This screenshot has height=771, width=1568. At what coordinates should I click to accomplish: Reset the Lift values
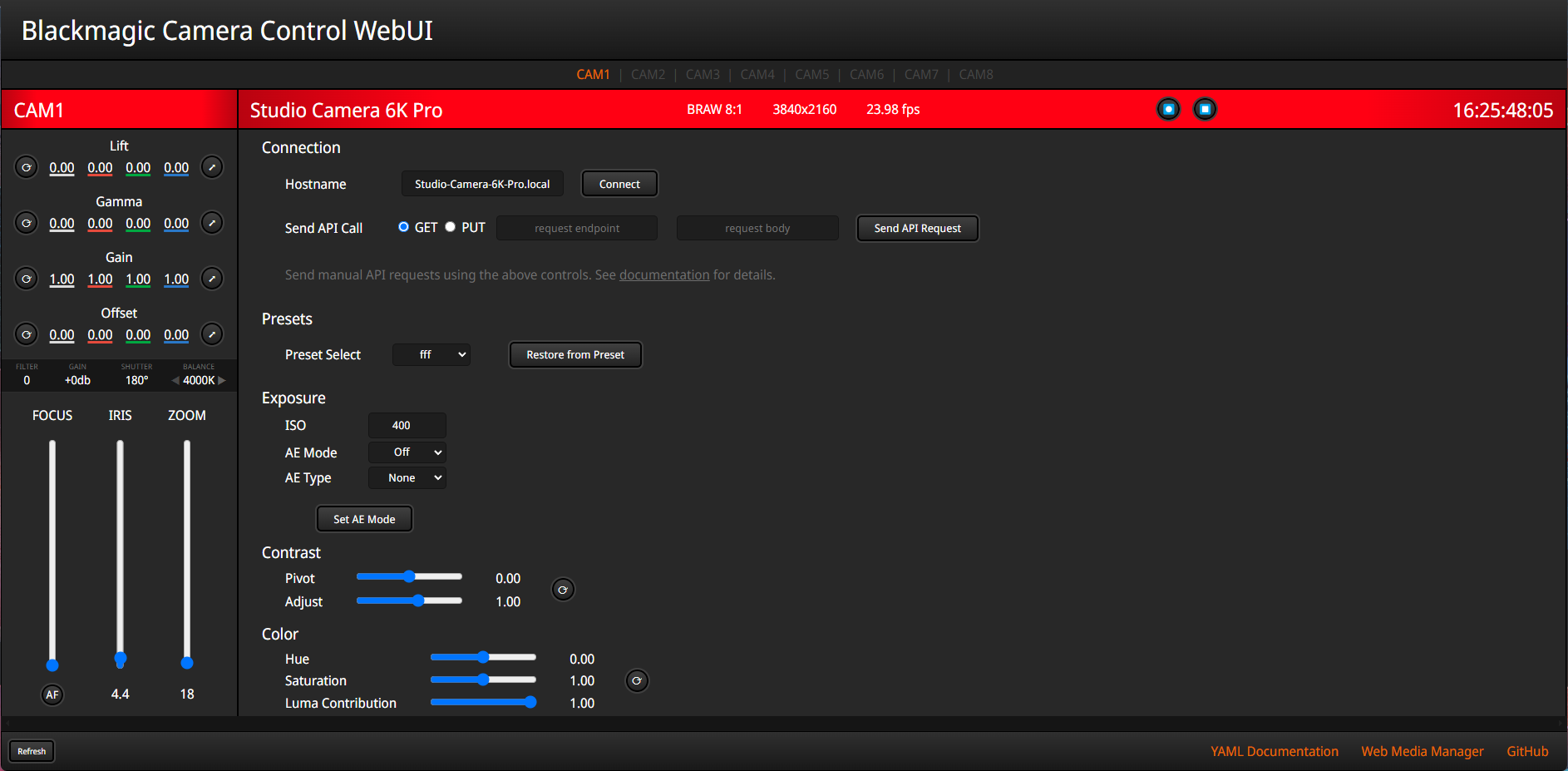click(27, 167)
